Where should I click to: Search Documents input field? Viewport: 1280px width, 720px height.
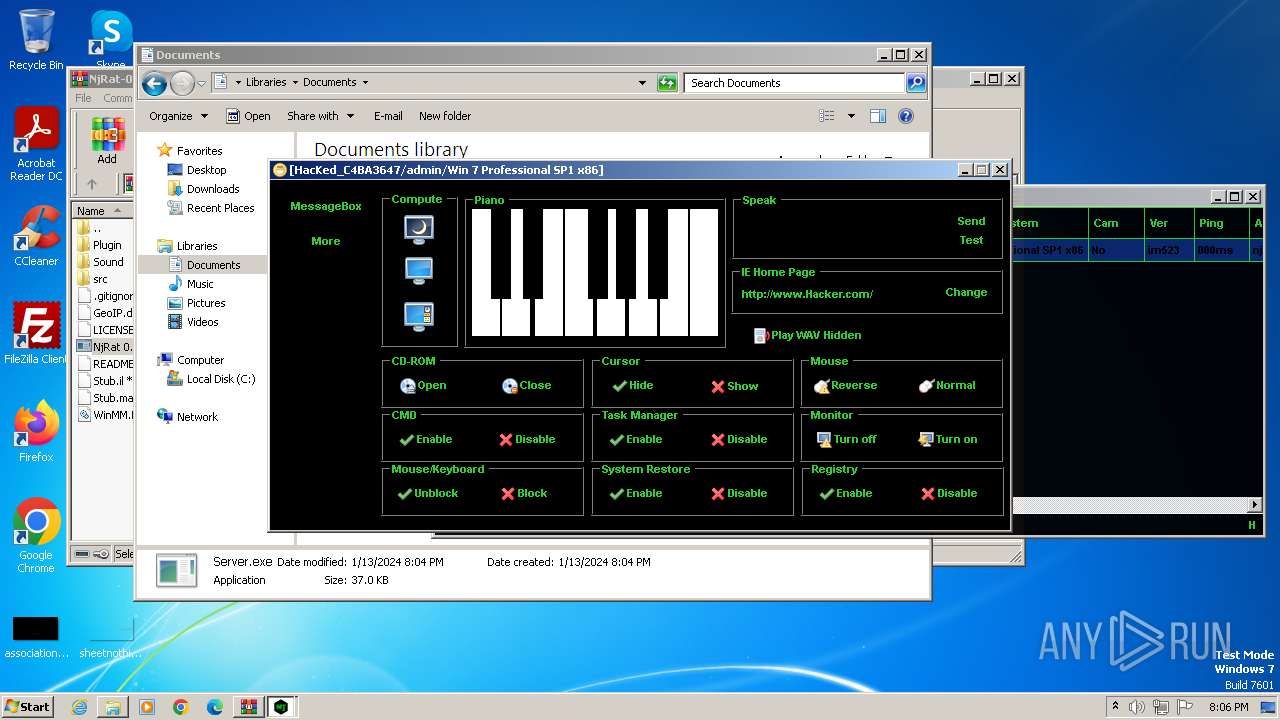(795, 83)
